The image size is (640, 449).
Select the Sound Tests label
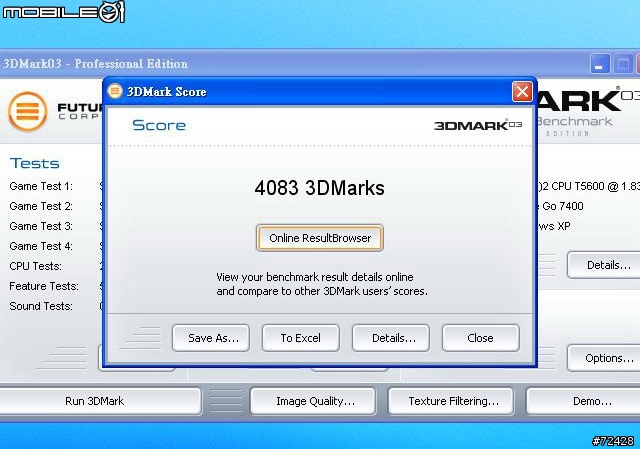(41, 306)
